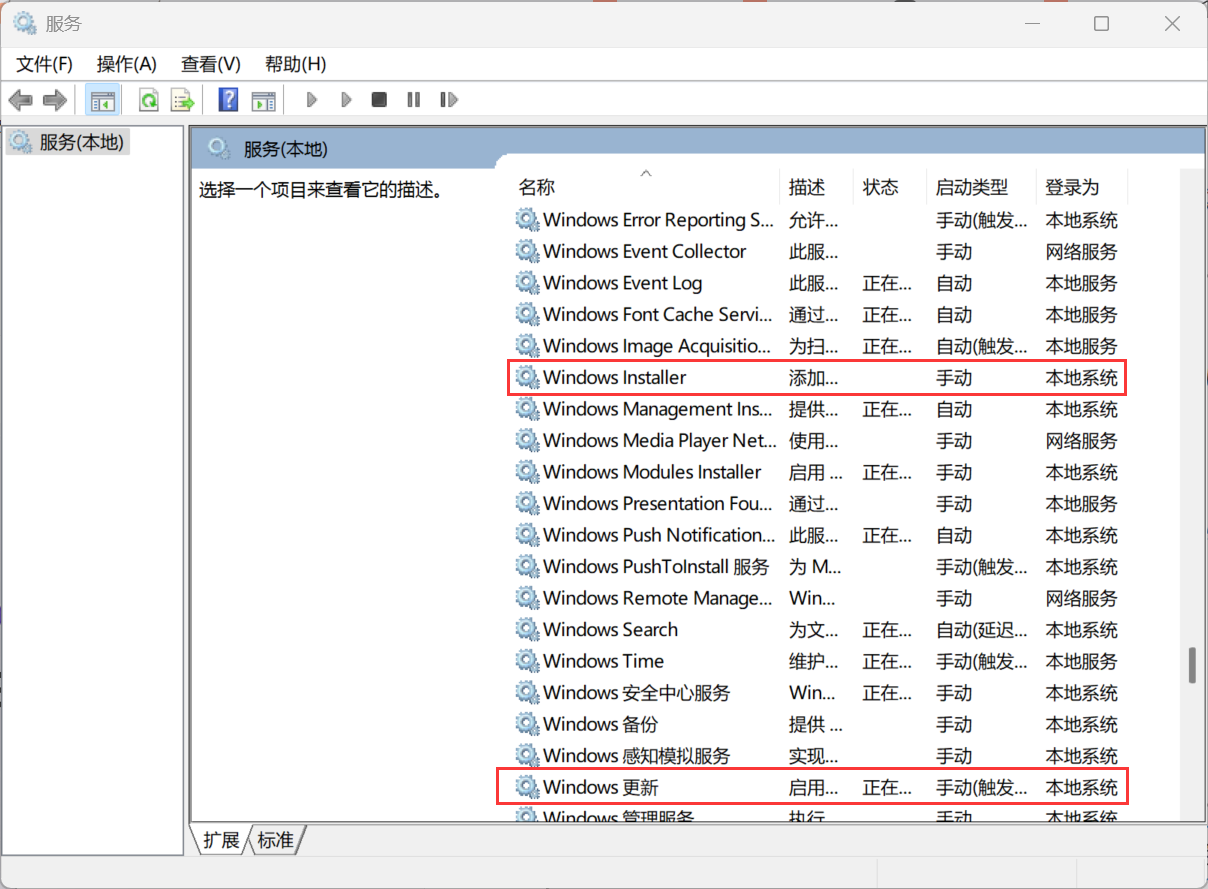Image resolution: width=1208 pixels, height=889 pixels.
Task: Click 自动(延迟 startup type of Windows Search
Action: click(981, 630)
